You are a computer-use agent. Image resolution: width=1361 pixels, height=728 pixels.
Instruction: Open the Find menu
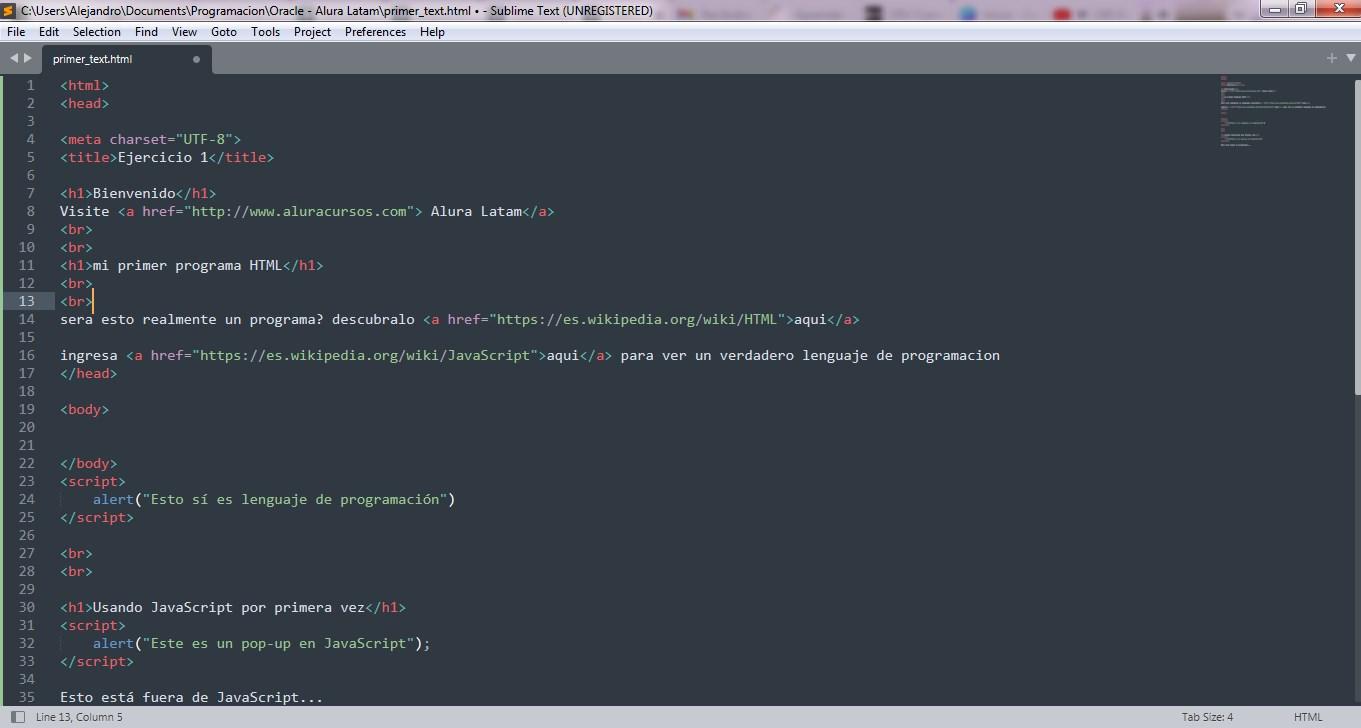coord(146,32)
